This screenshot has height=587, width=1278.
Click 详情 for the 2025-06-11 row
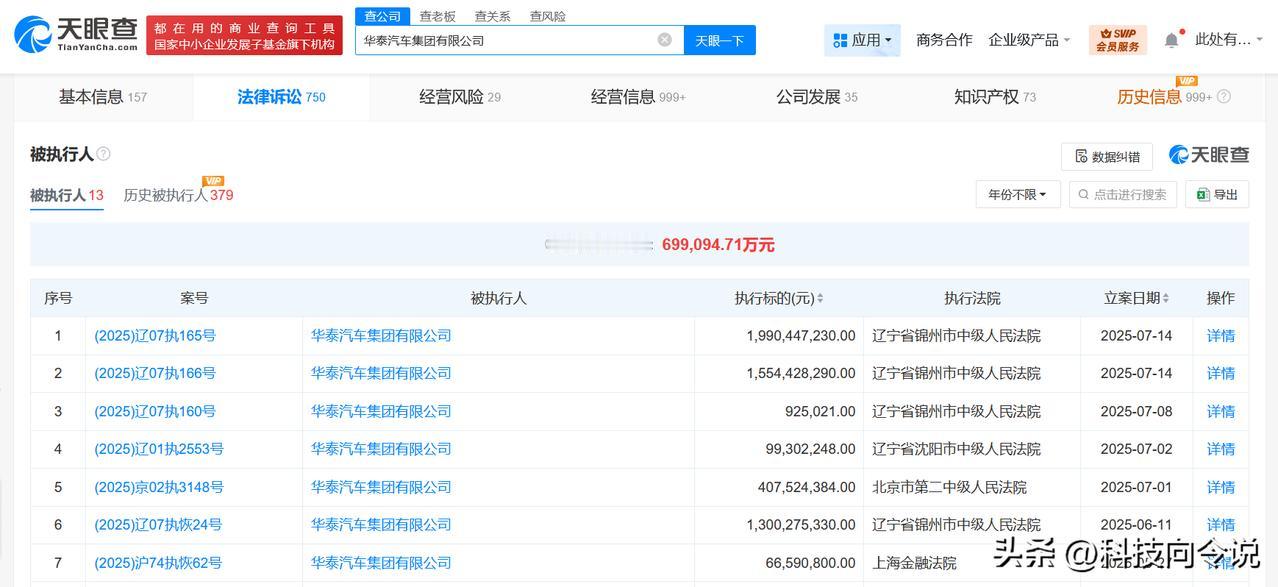click(1221, 524)
